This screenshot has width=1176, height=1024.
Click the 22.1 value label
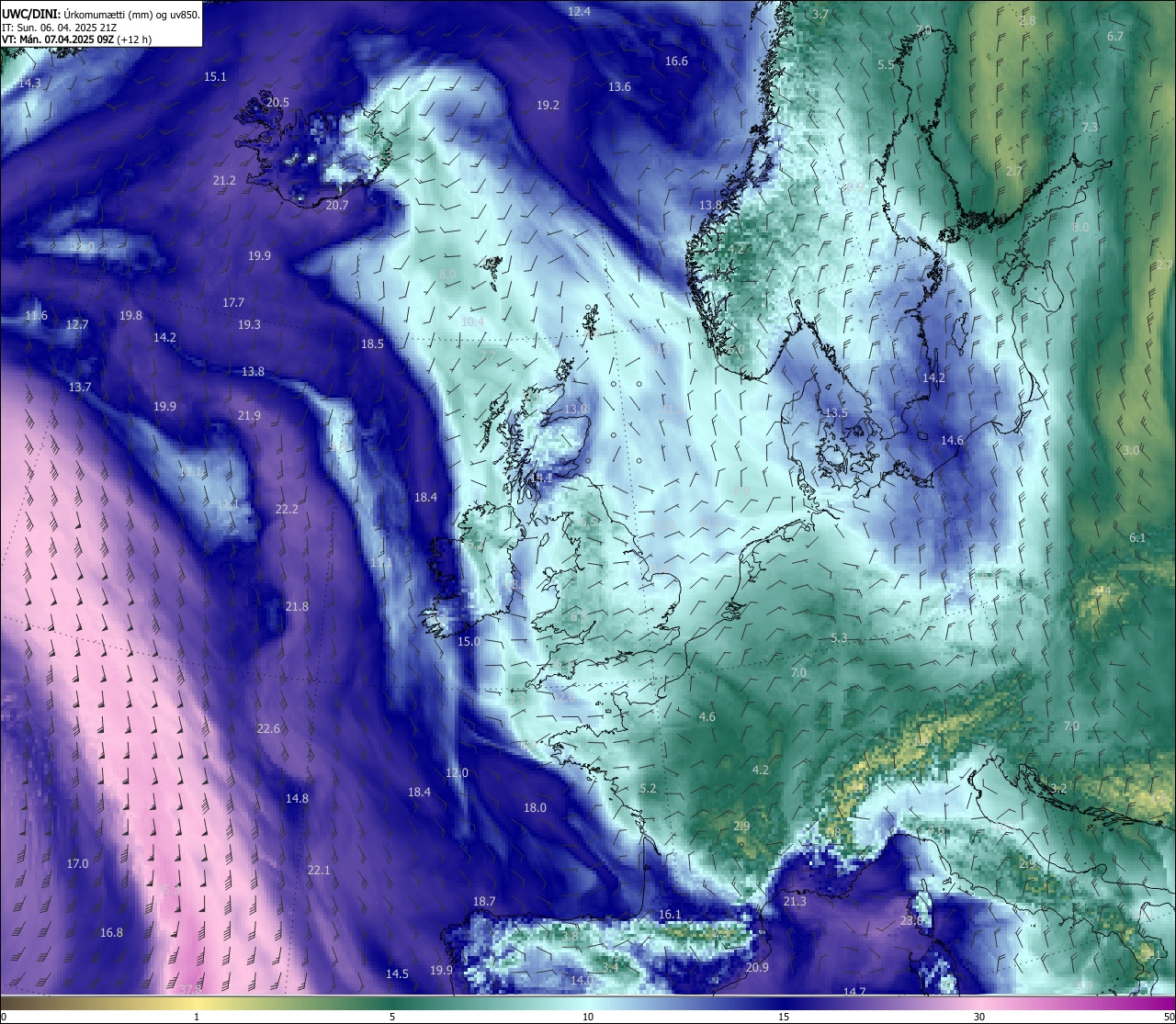tap(319, 871)
